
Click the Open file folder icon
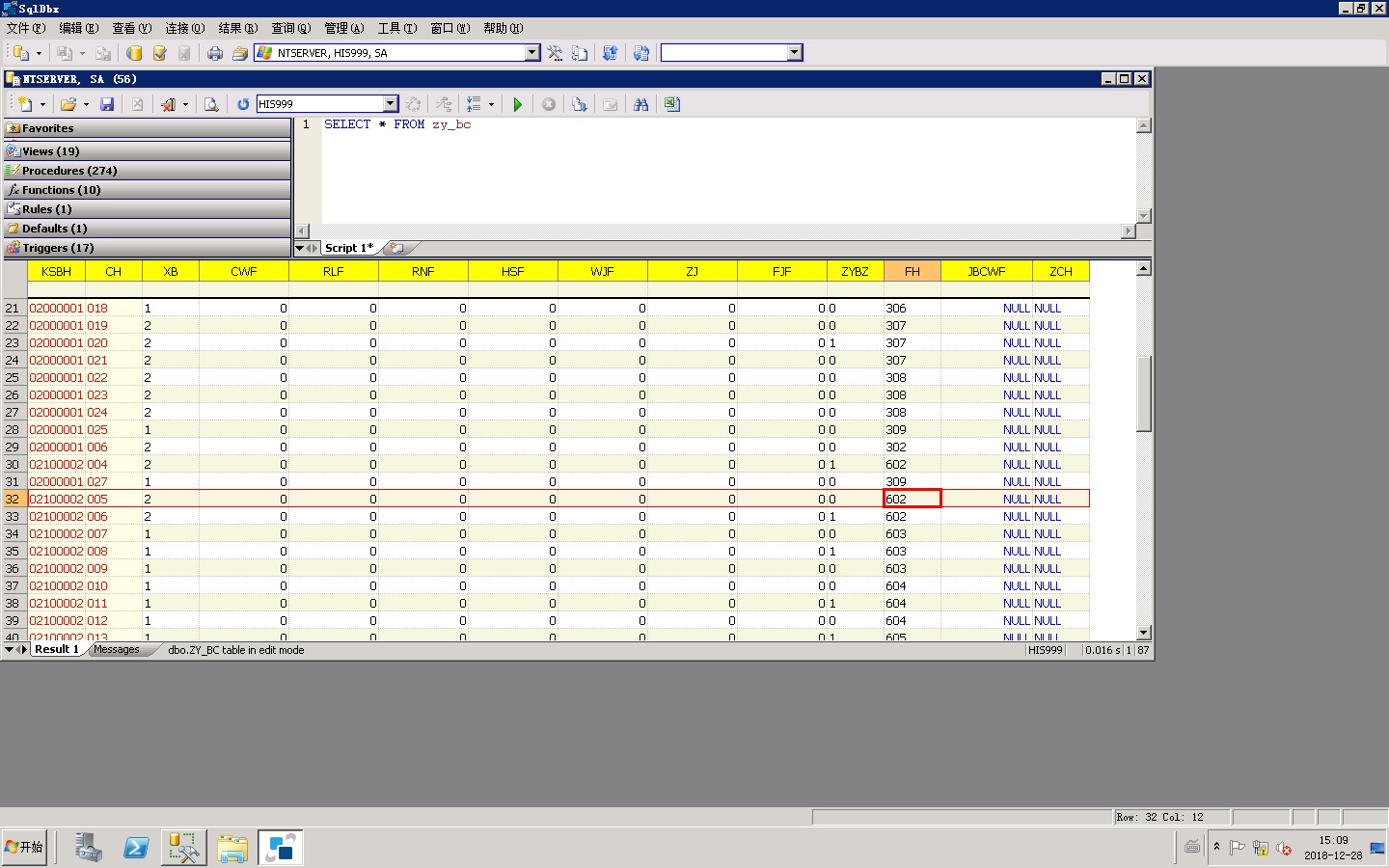68,104
